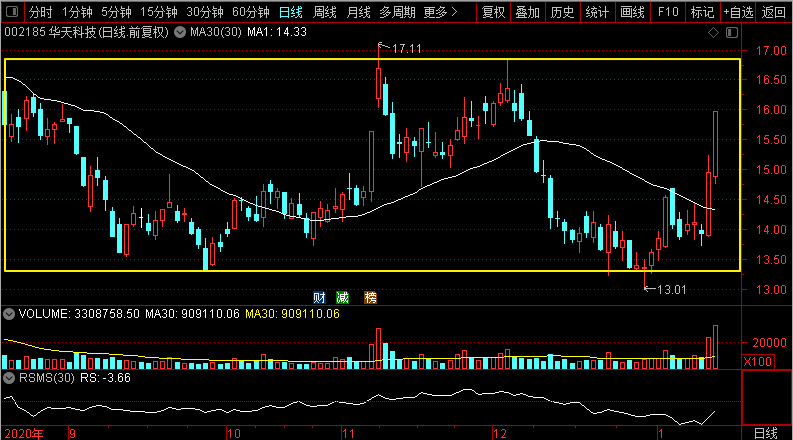The width and height of the screenshot is (793, 440).
Task: Activate the 画线 drawing tool button
Action: coord(632,12)
